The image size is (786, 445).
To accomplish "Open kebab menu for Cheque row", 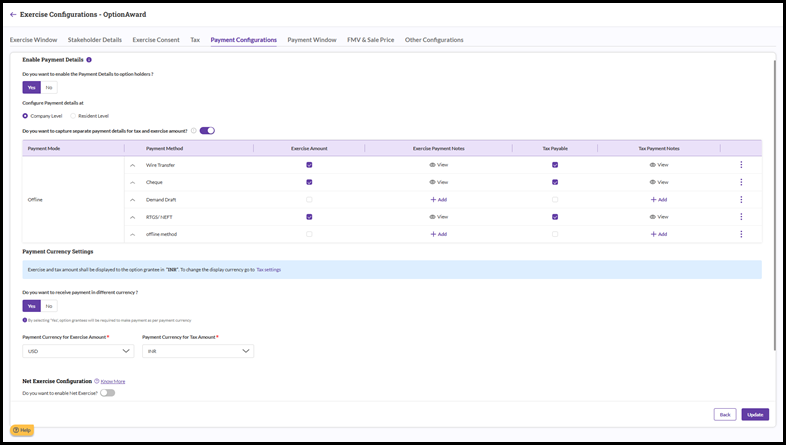I will pyautogui.click(x=741, y=182).
